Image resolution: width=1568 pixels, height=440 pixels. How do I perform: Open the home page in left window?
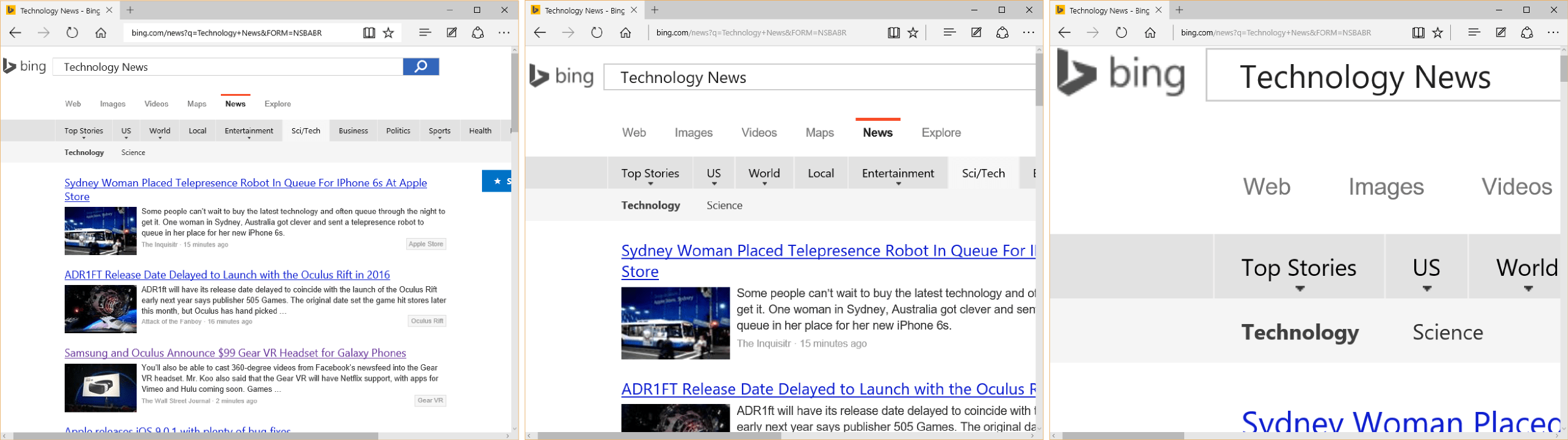click(101, 33)
